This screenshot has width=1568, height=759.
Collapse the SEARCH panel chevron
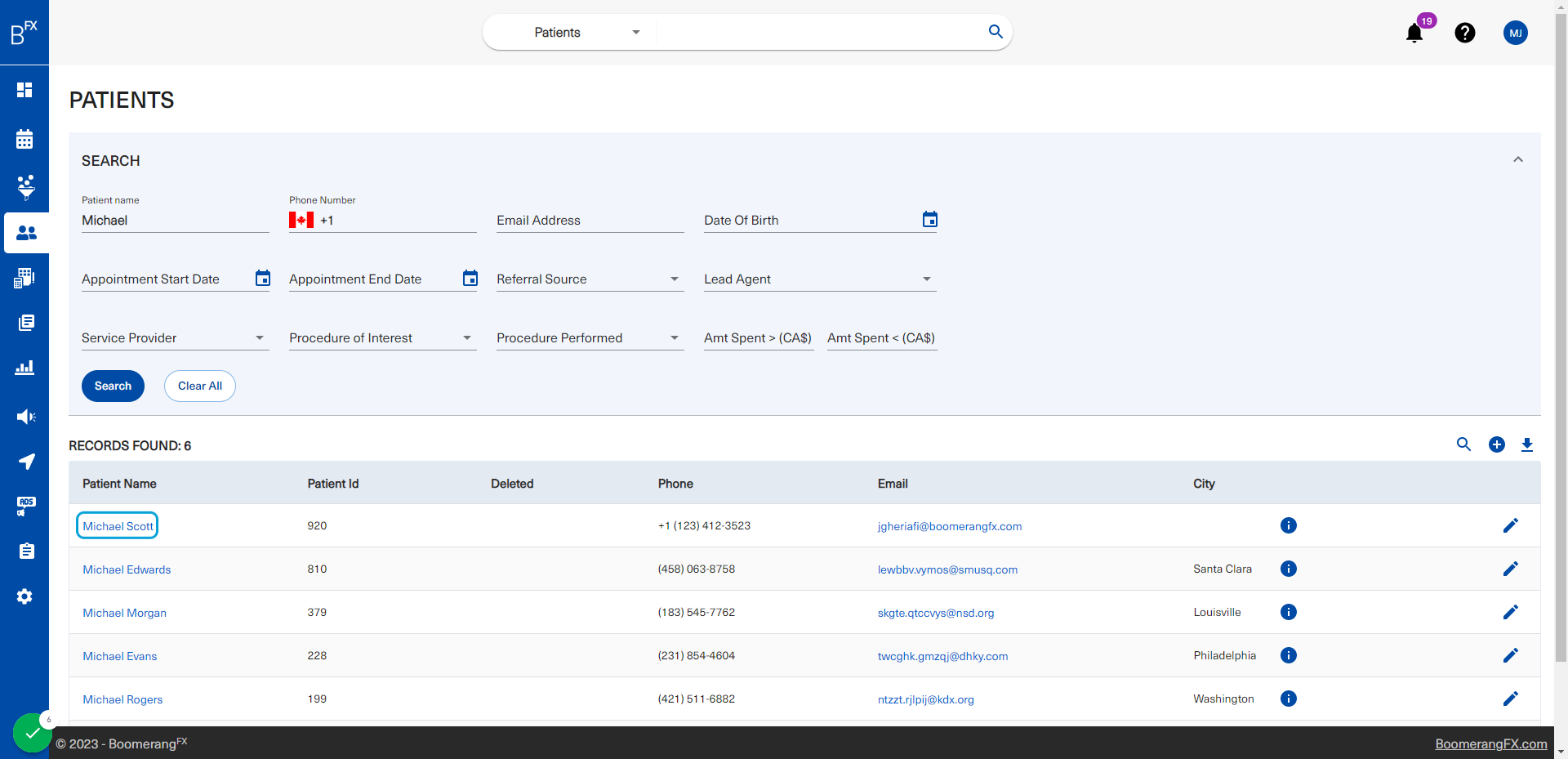(x=1518, y=159)
